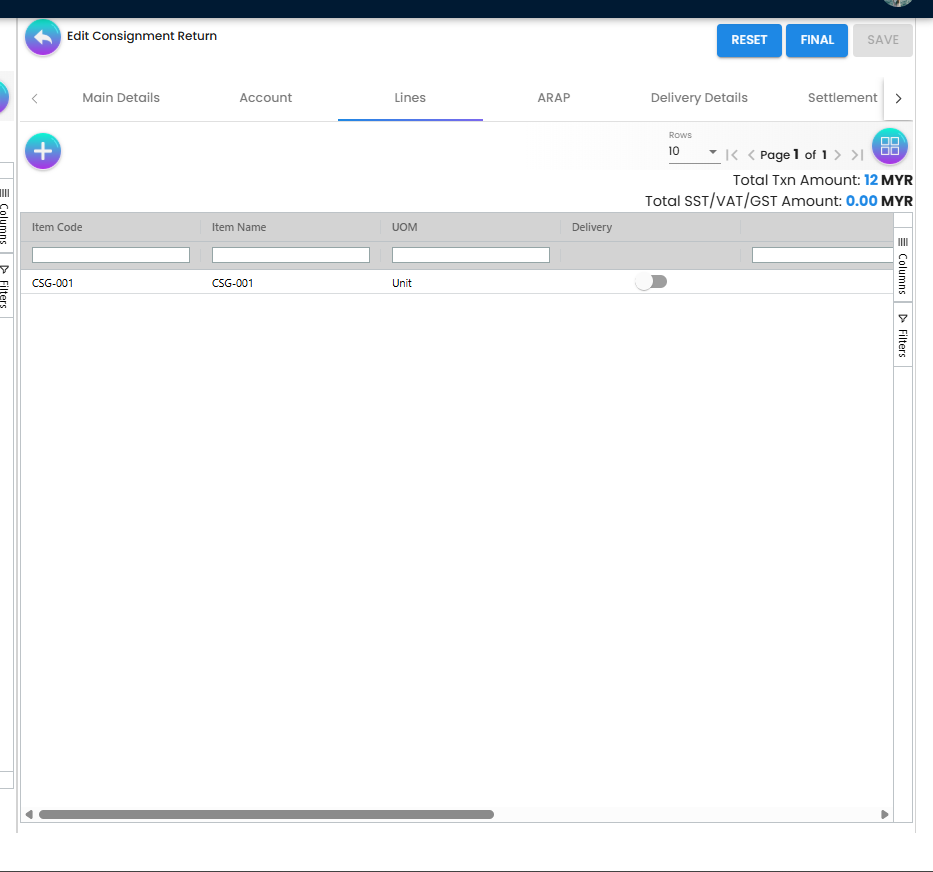Click the right chevron to reveal more tabs
The height and width of the screenshot is (872, 933).
[x=898, y=98]
